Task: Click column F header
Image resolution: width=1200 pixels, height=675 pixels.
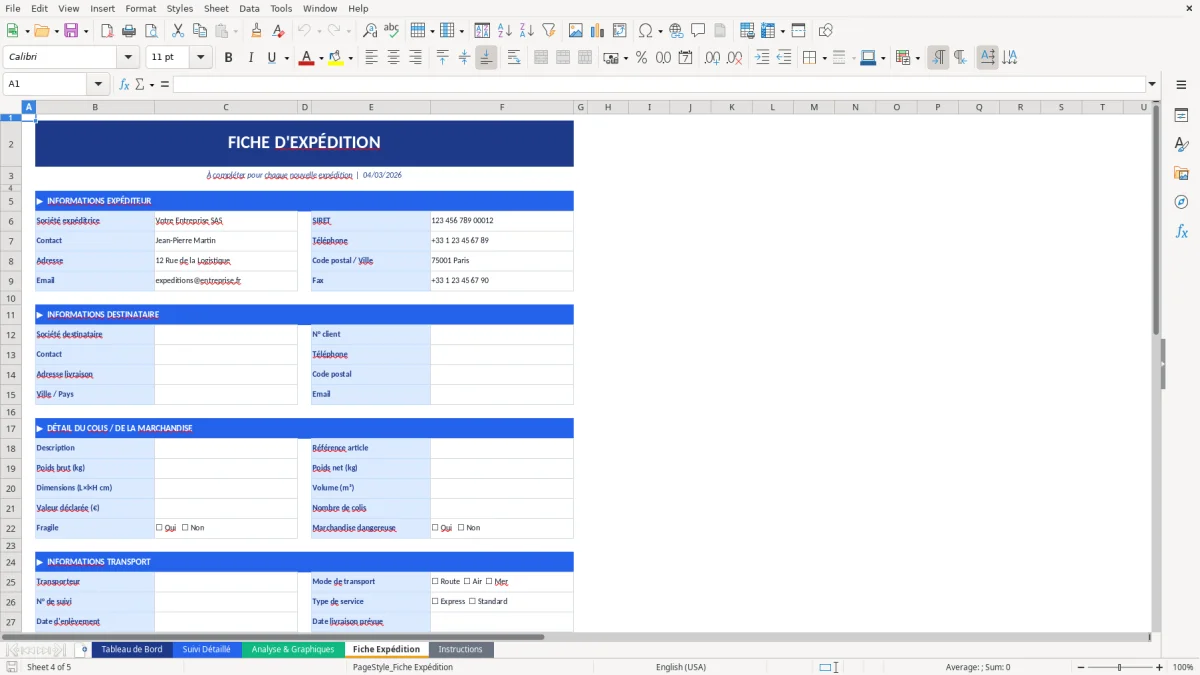Action: click(502, 107)
